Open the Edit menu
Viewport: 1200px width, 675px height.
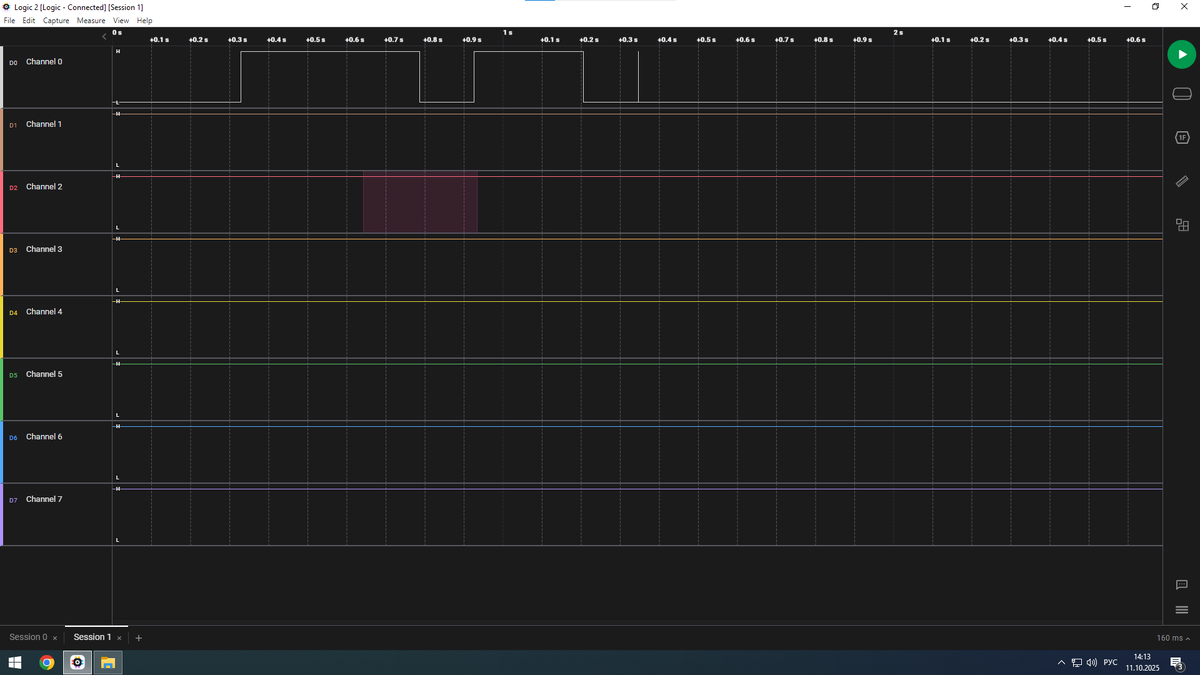coord(29,20)
